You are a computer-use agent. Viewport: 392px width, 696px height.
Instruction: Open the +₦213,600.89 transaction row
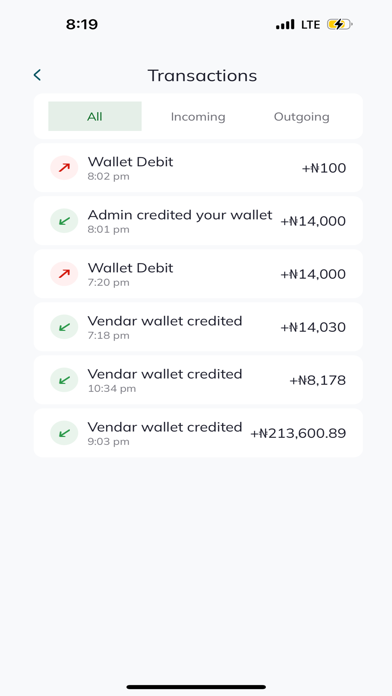(x=198, y=433)
